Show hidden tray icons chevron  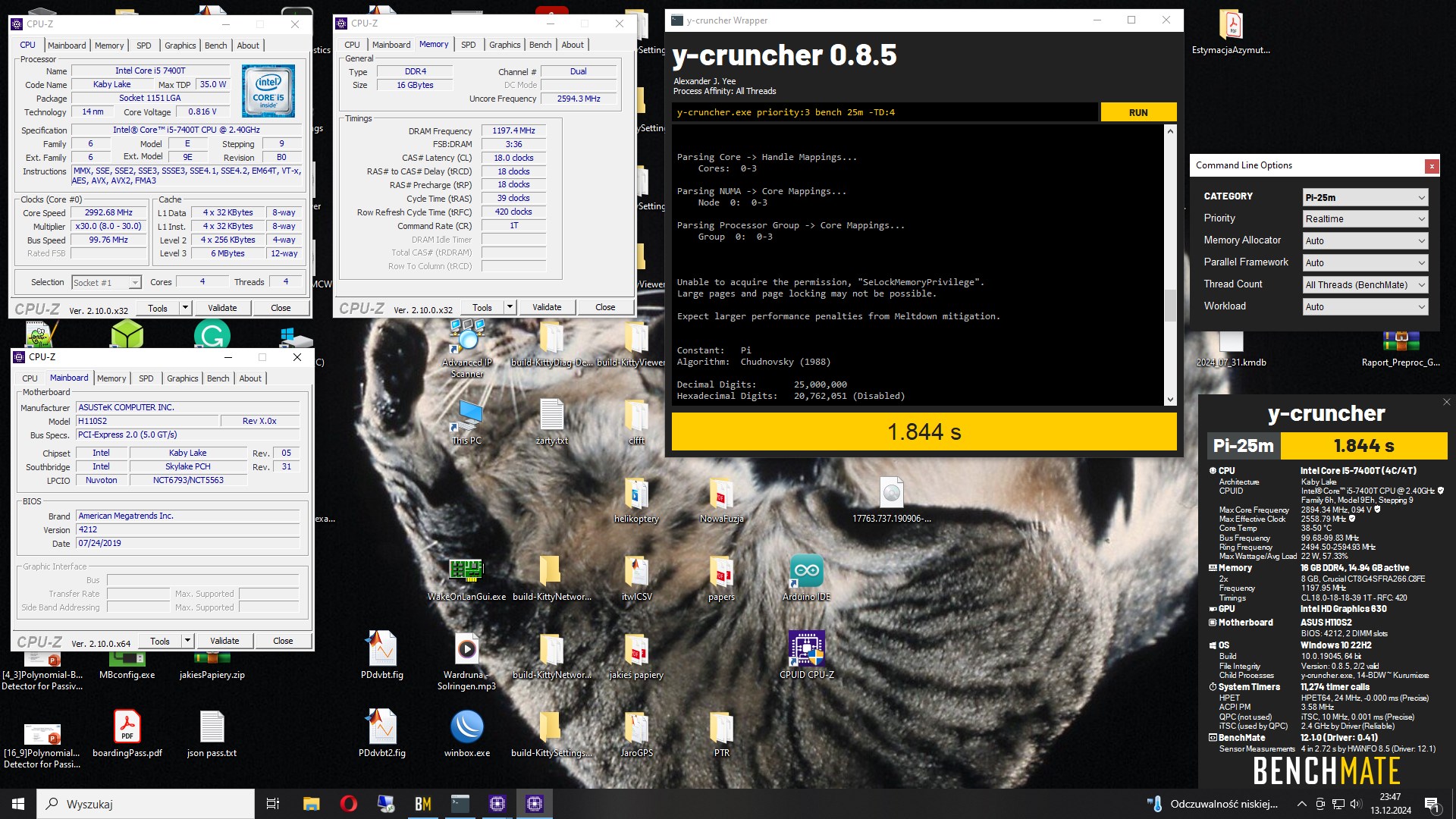[1301, 804]
